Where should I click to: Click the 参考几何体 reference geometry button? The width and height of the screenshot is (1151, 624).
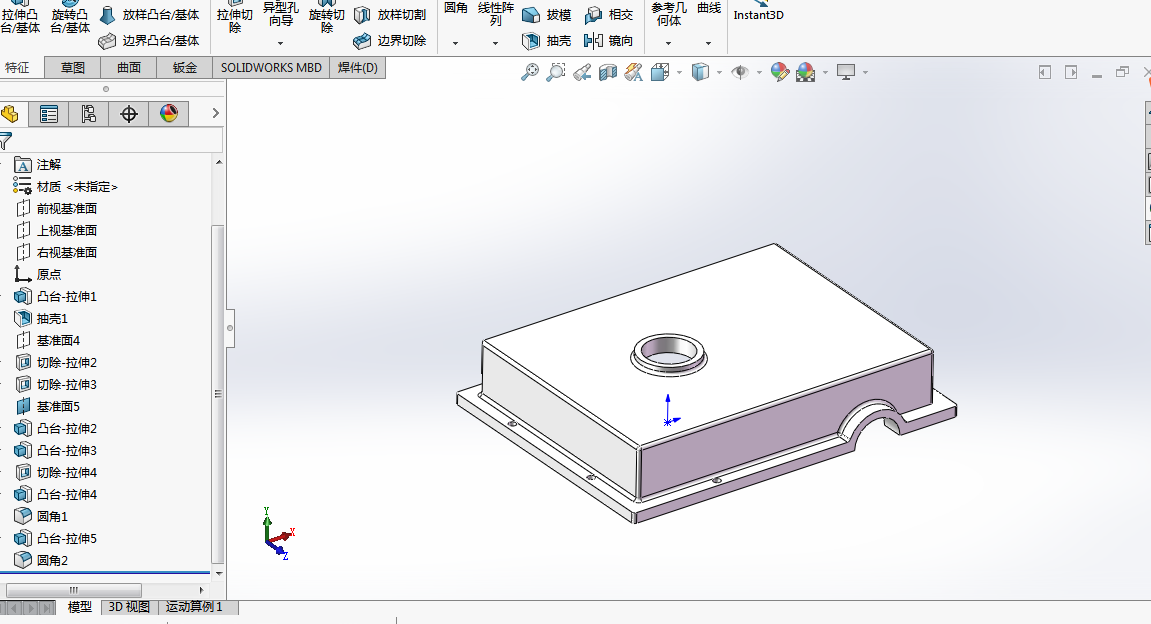click(x=668, y=13)
